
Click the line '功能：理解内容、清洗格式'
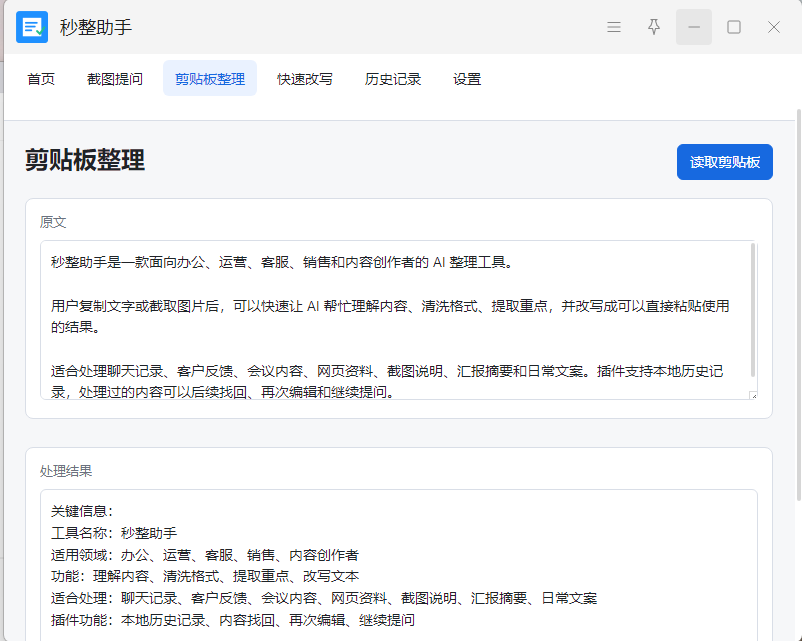point(205,577)
